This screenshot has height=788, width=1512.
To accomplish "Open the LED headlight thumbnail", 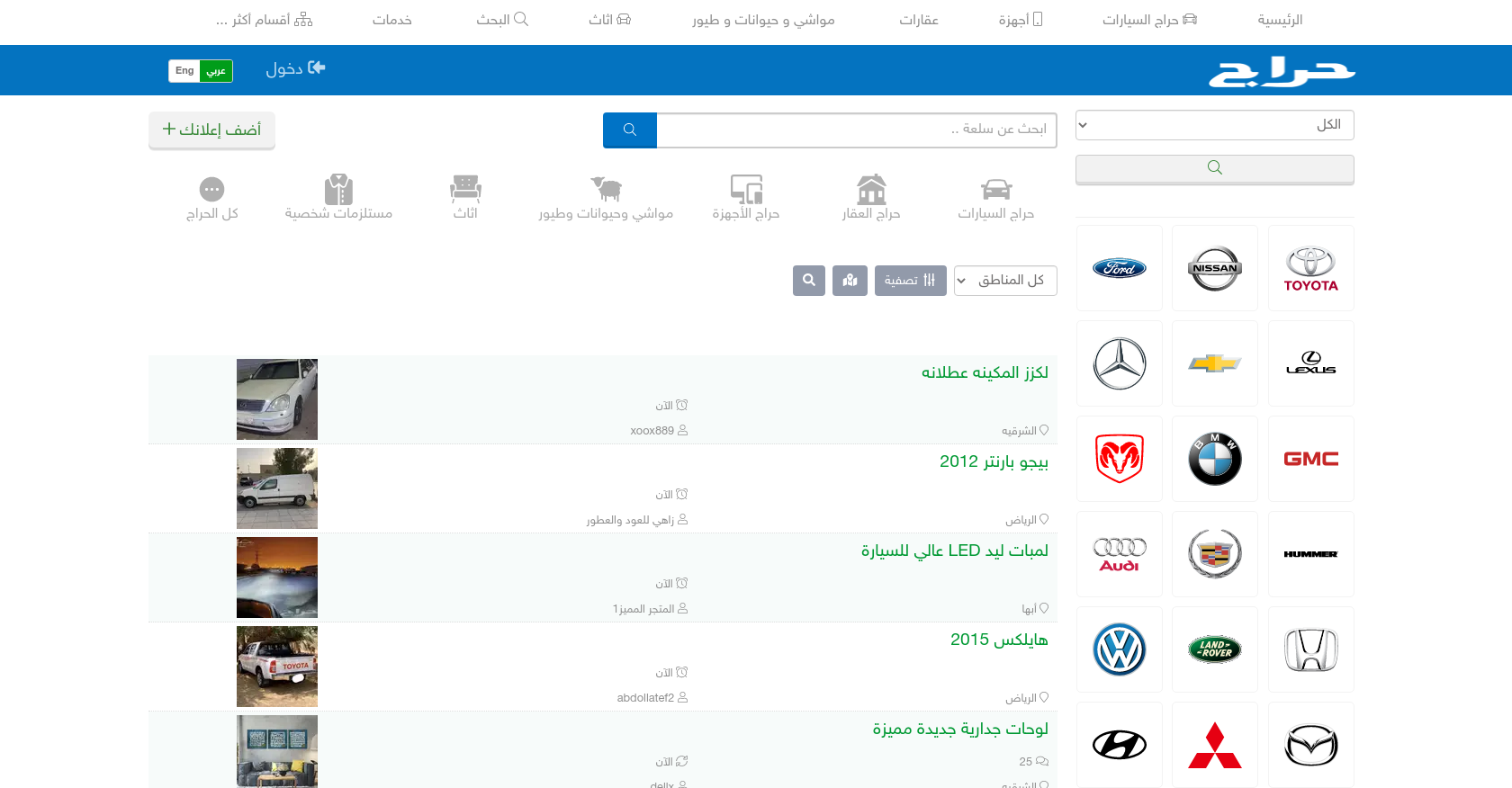I will coord(277,578).
